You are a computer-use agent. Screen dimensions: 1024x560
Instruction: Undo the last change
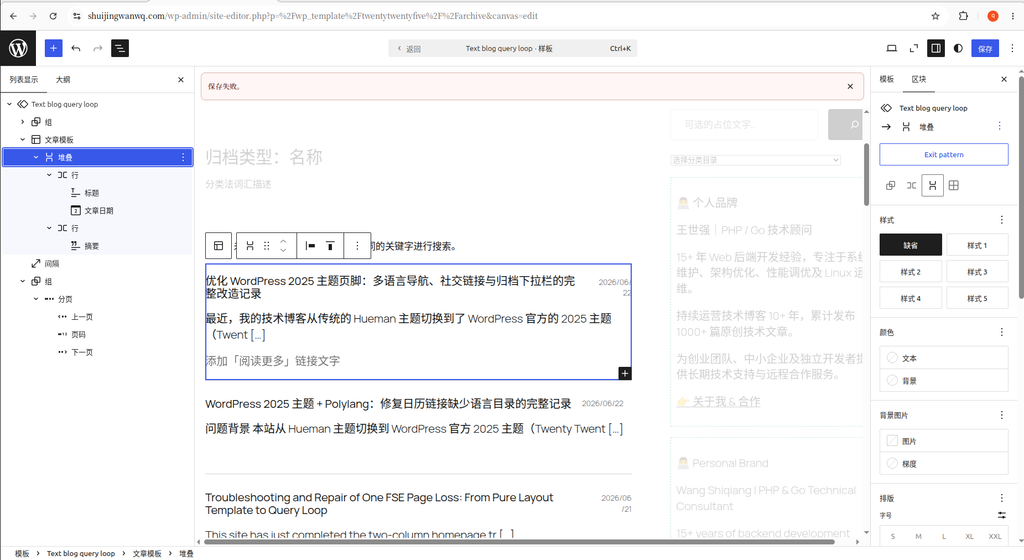(x=76, y=48)
